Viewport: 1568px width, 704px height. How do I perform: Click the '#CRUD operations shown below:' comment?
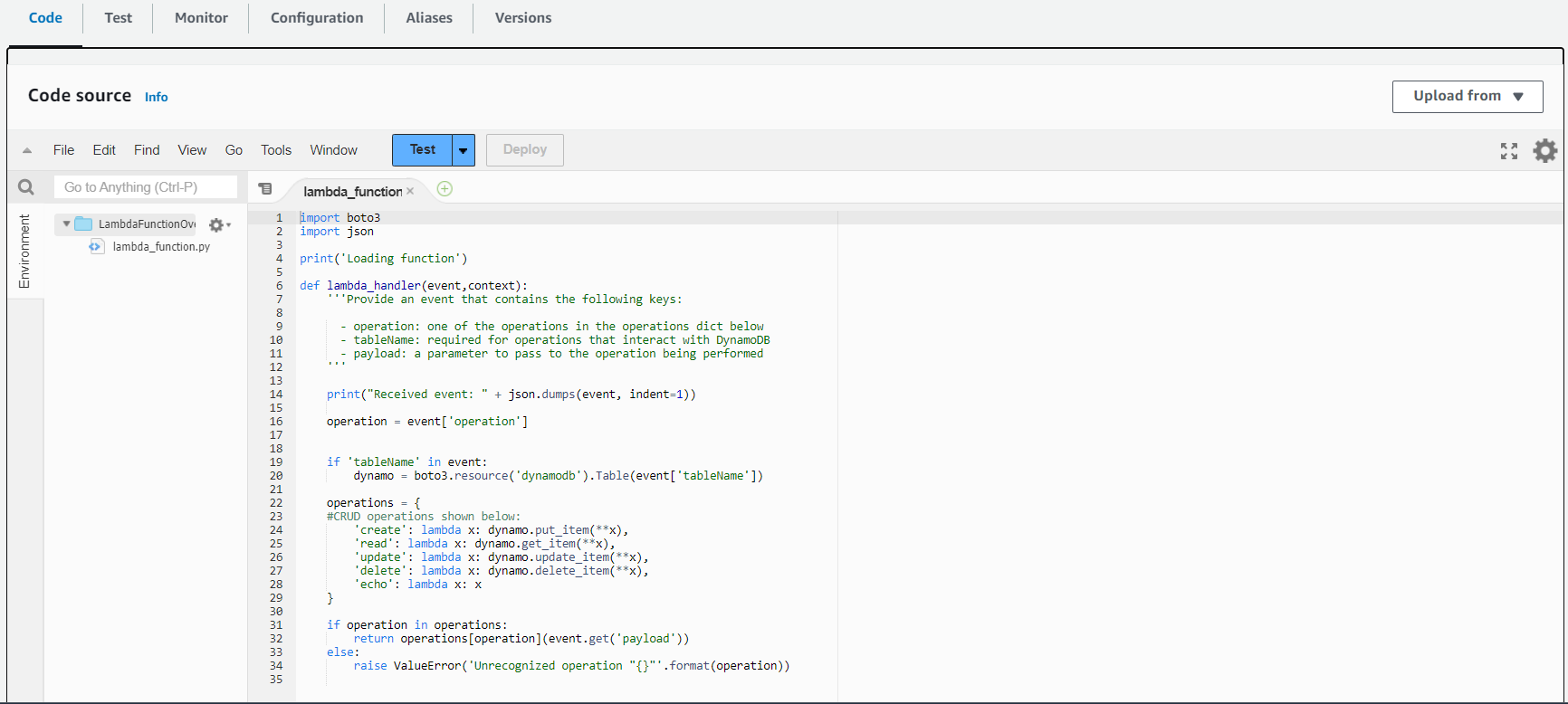point(424,517)
